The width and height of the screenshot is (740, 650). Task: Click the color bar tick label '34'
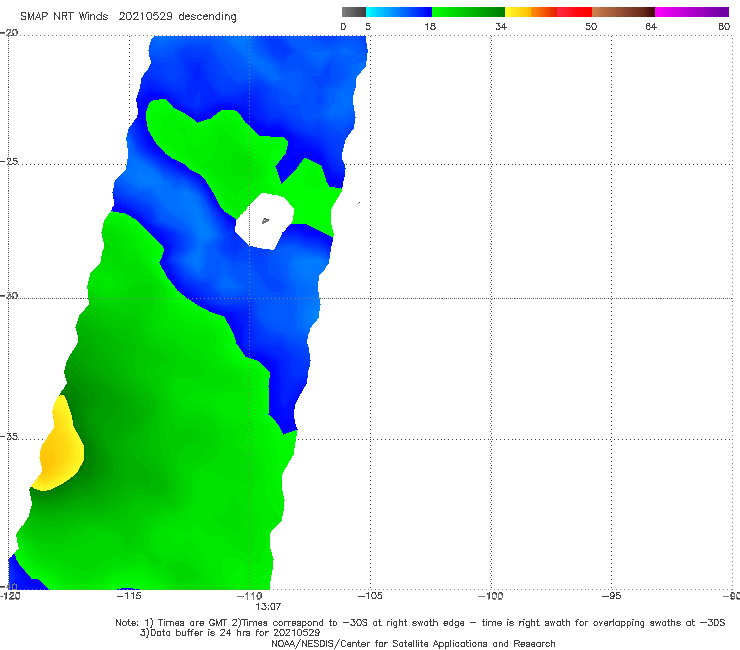501,26
